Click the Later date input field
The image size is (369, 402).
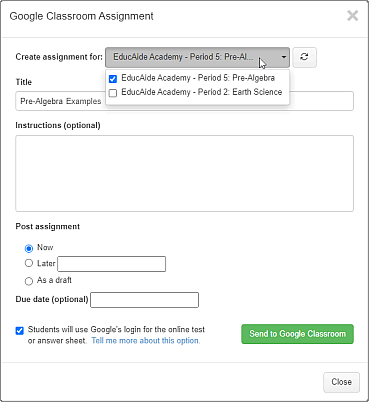(x=112, y=264)
